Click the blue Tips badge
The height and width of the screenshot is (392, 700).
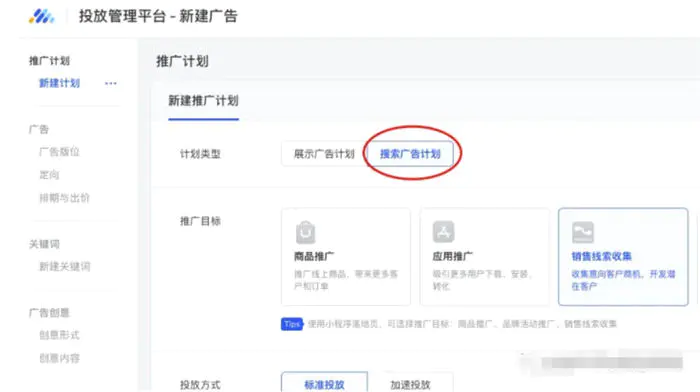pyautogui.click(x=292, y=324)
